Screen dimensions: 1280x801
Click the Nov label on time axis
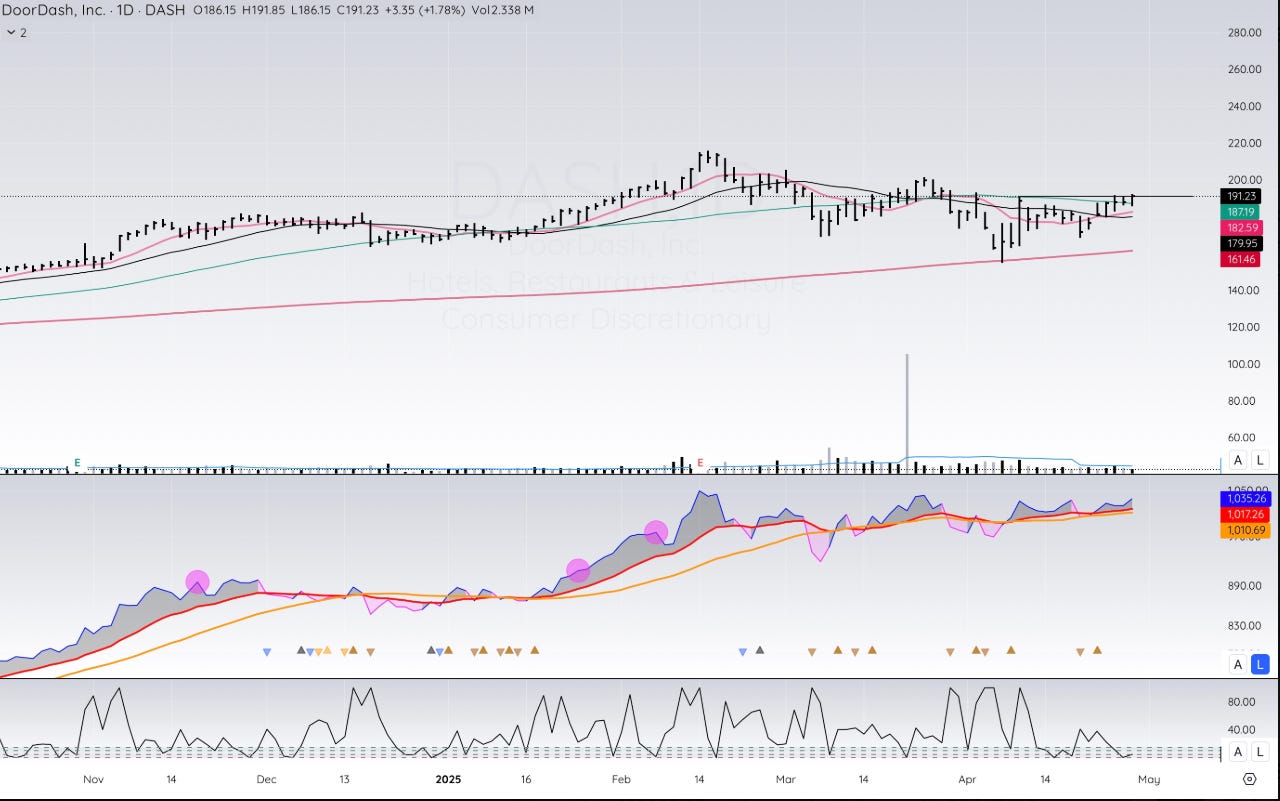point(94,779)
